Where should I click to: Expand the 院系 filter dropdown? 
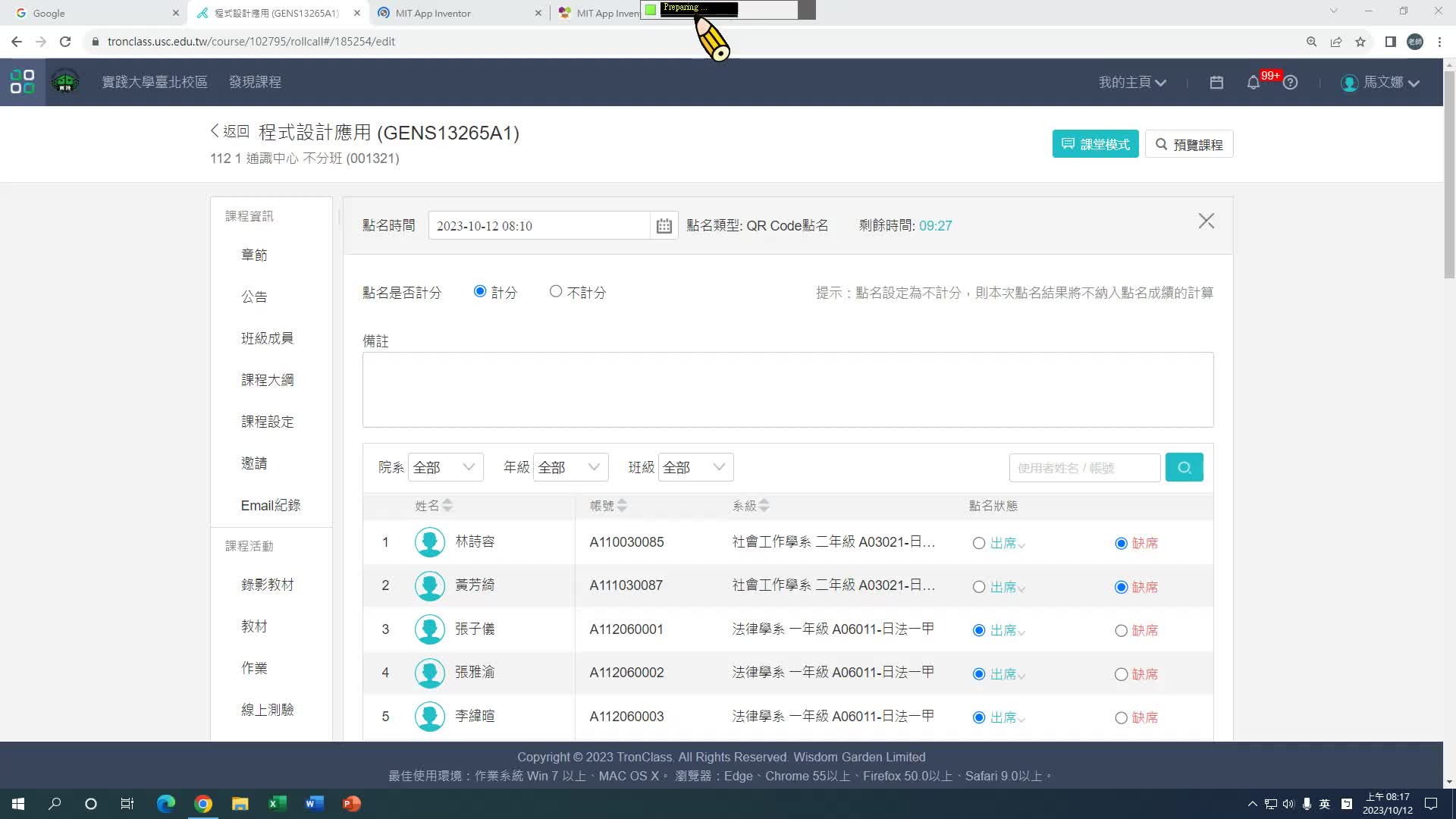445,467
